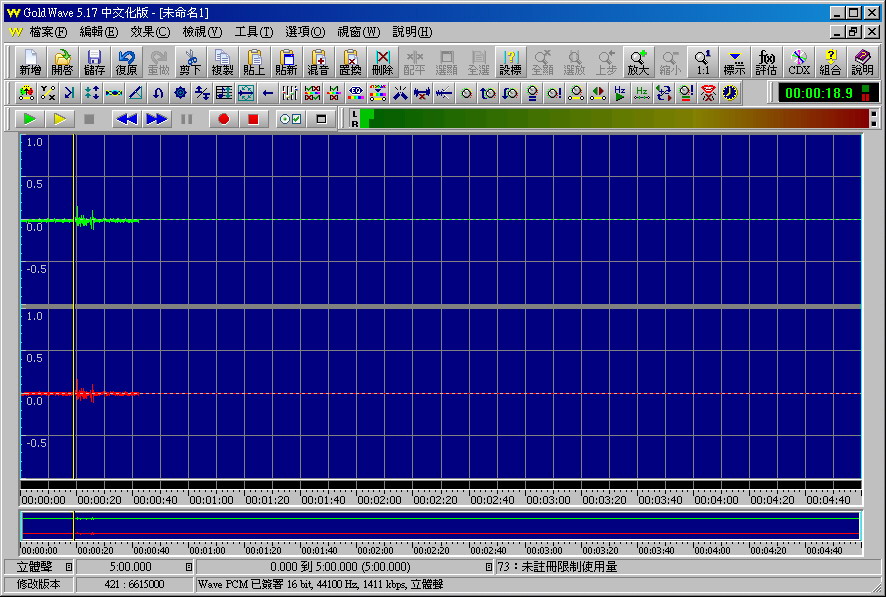
Task: Toggle the 設標 (Set marker) button
Action: coord(510,62)
